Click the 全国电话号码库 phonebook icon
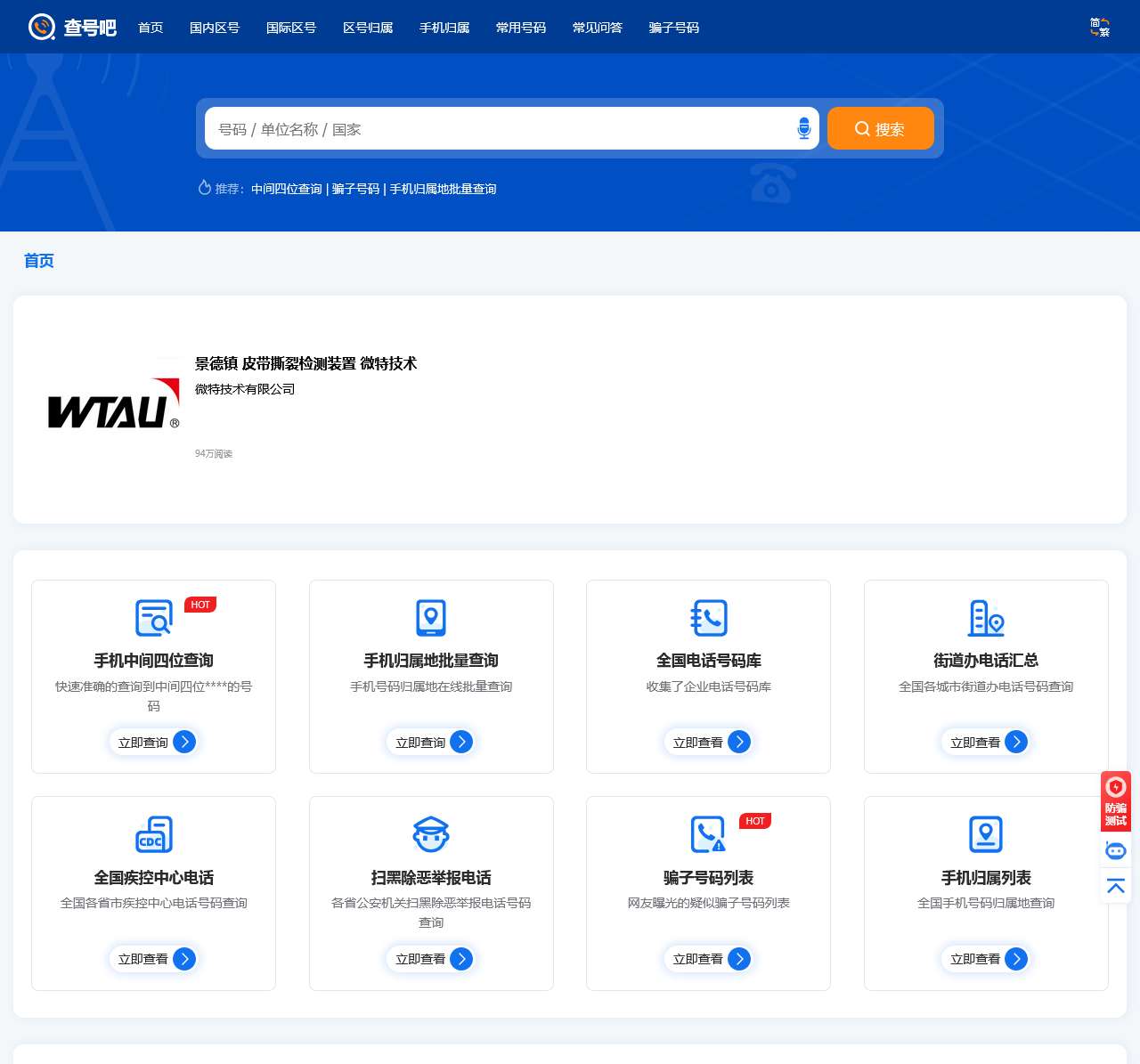The width and height of the screenshot is (1140, 1064). pyautogui.click(x=709, y=618)
